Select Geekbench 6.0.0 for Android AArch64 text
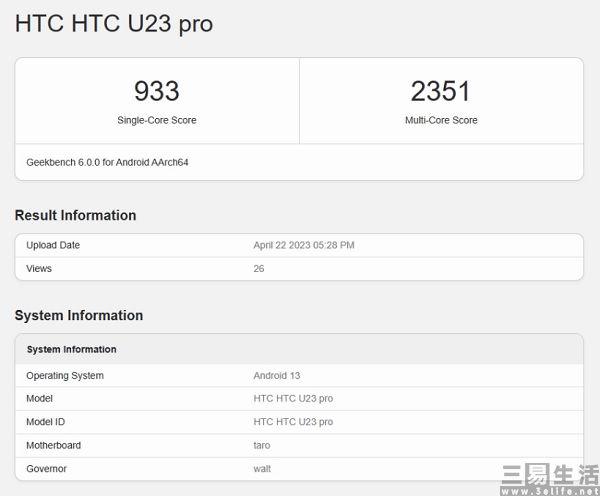 click(x=107, y=162)
